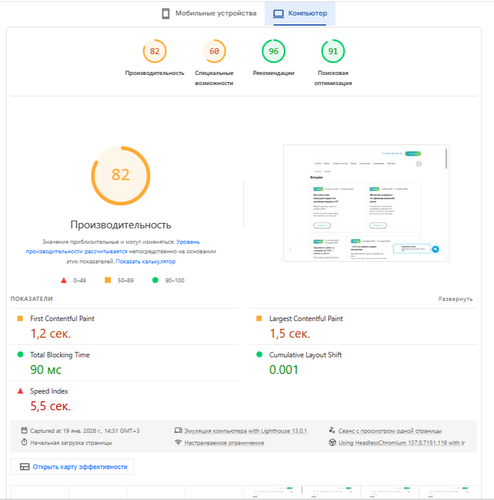Click the mobile phone icon

point(165,14)
